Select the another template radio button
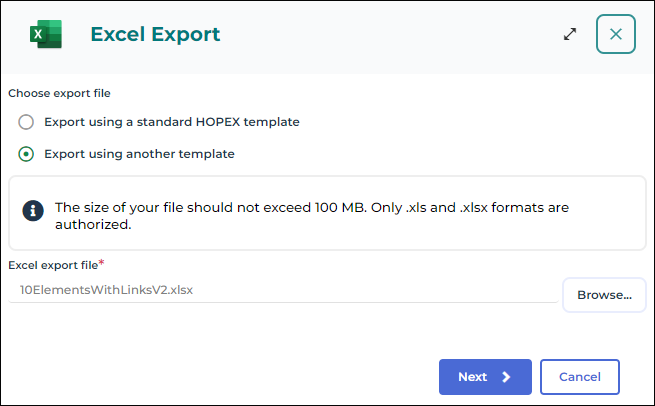This screenshot has width=655, height=406. 26,154
